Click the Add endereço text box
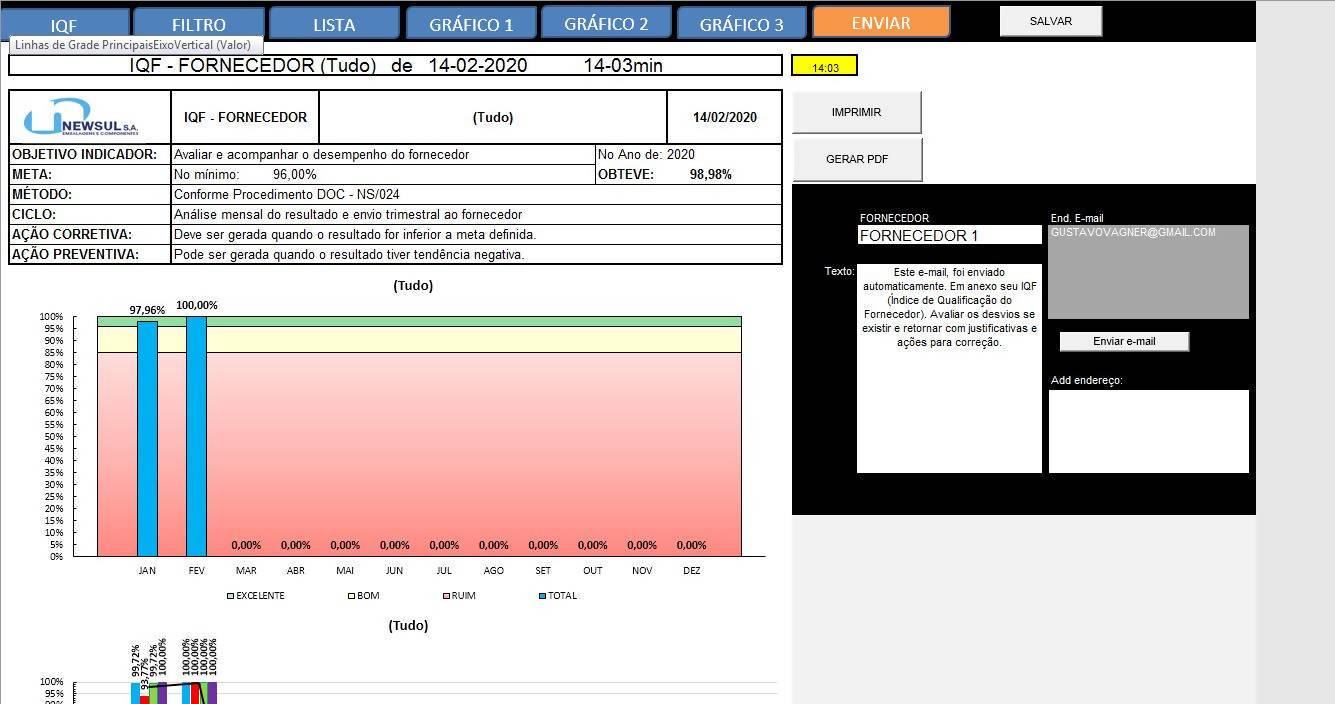The height and width of the screenshot is (704, 1335). [x=1148, y=431]
